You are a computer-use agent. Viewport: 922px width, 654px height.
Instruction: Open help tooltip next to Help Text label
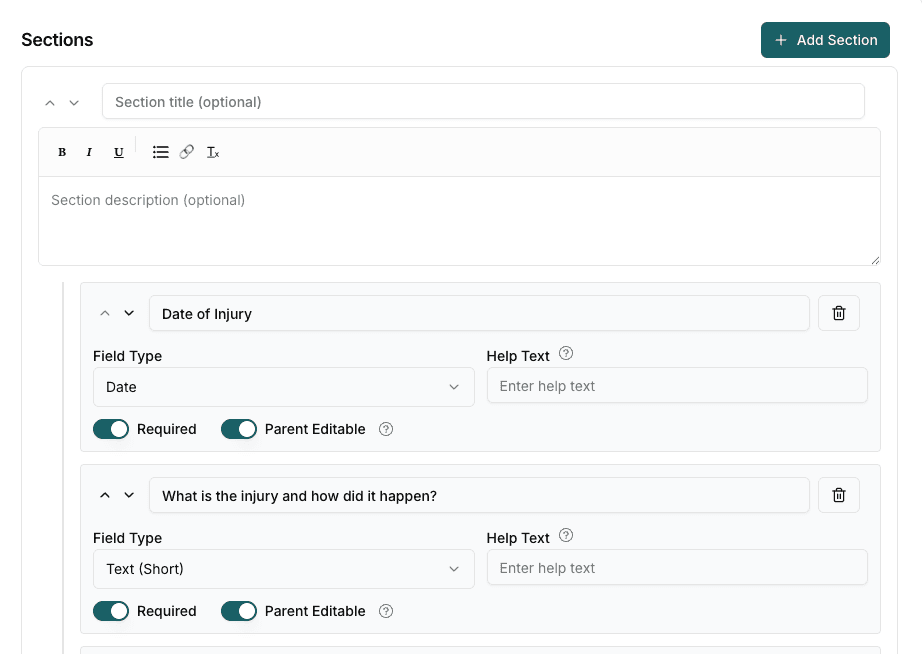pyautogui.click(x=565, y=353)
